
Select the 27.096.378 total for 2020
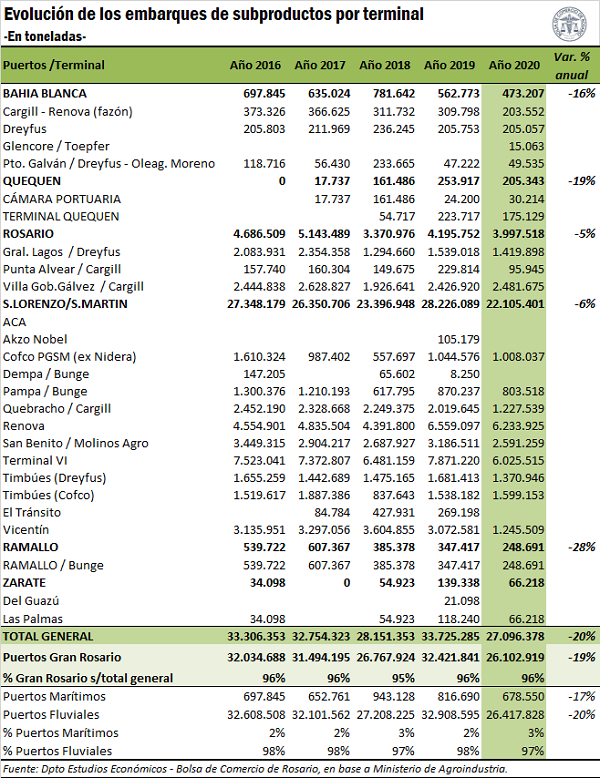(x=514, y=636)
